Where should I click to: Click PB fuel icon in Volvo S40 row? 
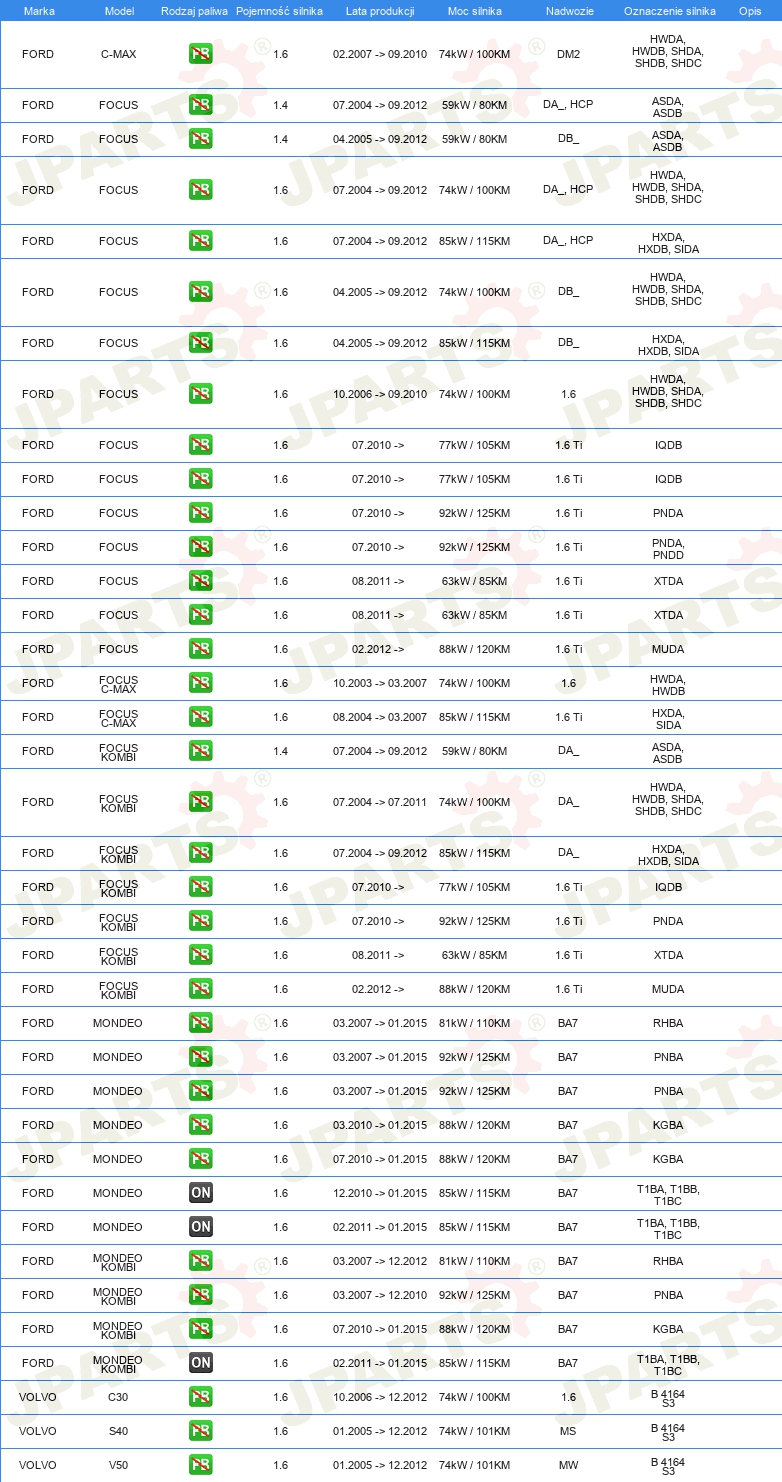click(x=201, y=1431)
